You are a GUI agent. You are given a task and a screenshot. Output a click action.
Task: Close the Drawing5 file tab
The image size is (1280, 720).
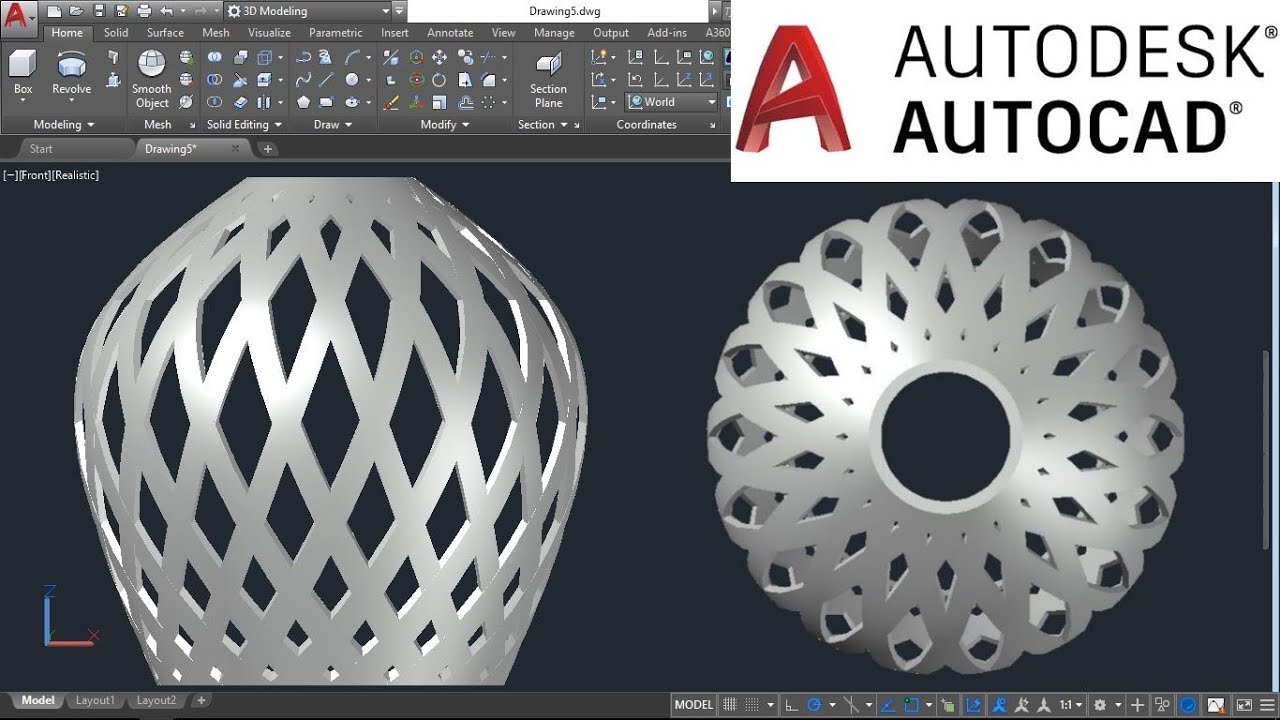236,149
